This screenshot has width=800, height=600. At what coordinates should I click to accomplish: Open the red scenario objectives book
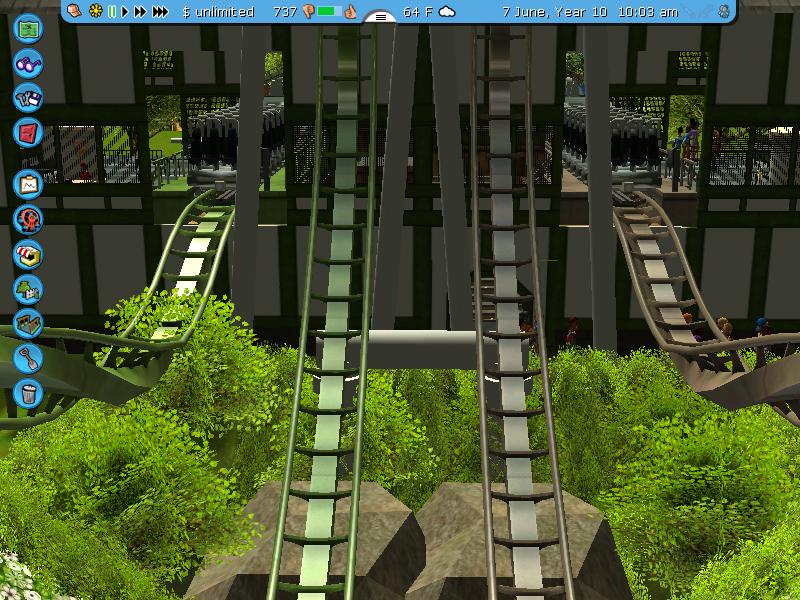pos(28,133)
